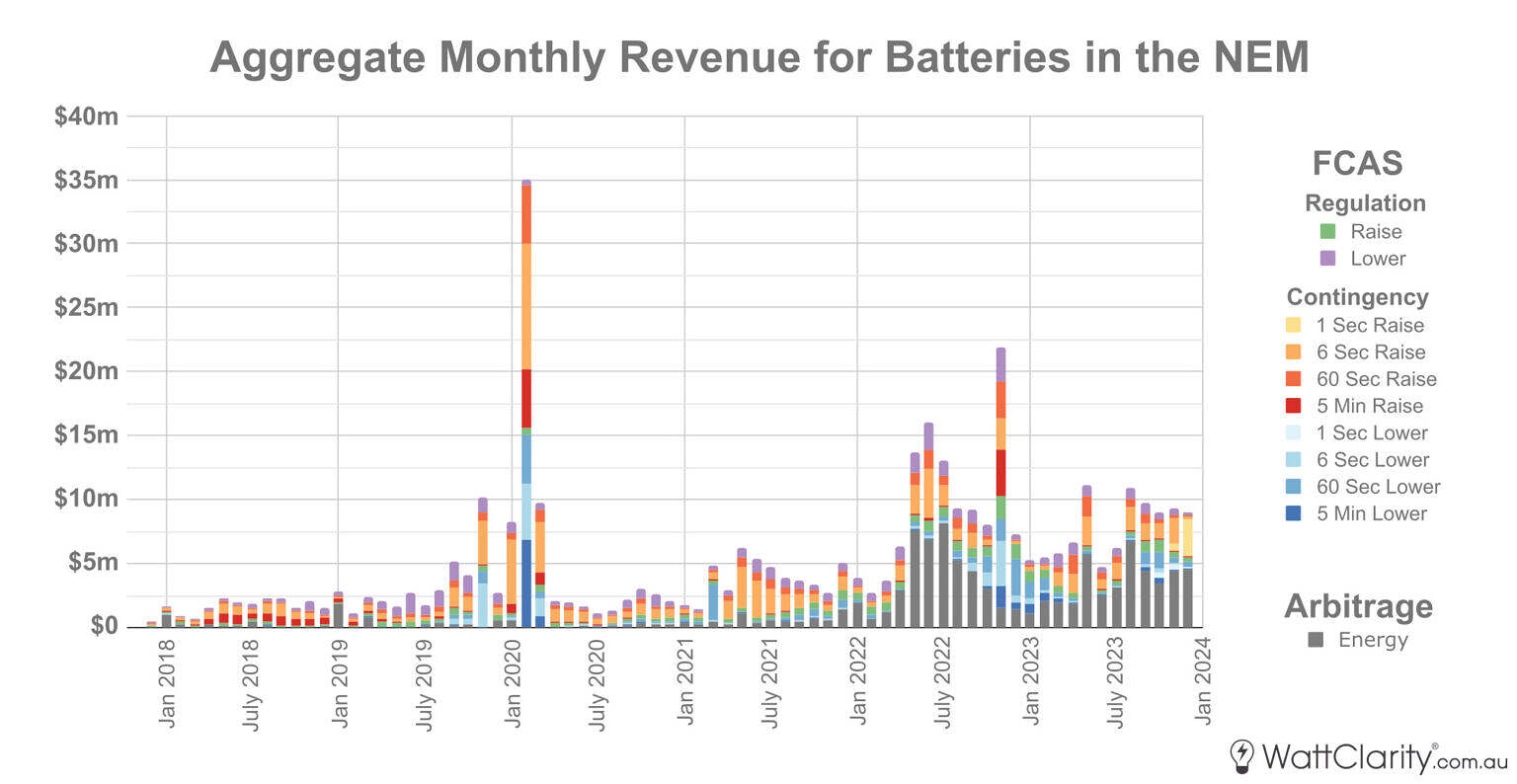Screen dimensions: 1517x784
Task: Select the 6 Sec Raise legend marker
Action: tap(1293, 351)
